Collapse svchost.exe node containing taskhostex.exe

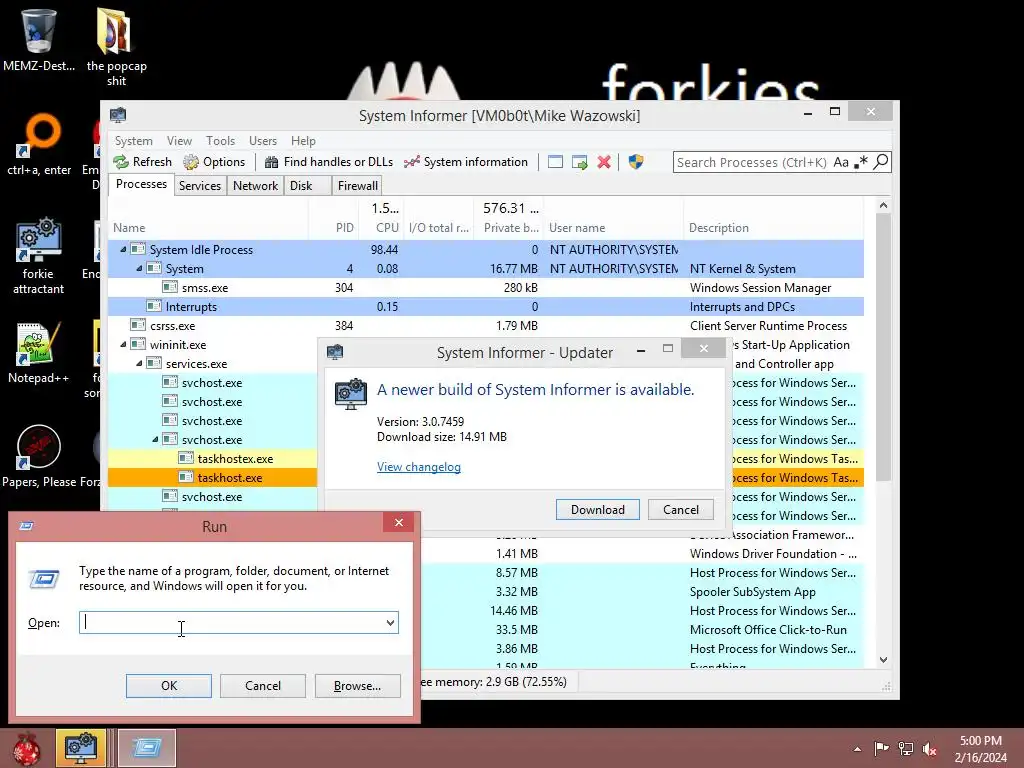coord(155,440)
